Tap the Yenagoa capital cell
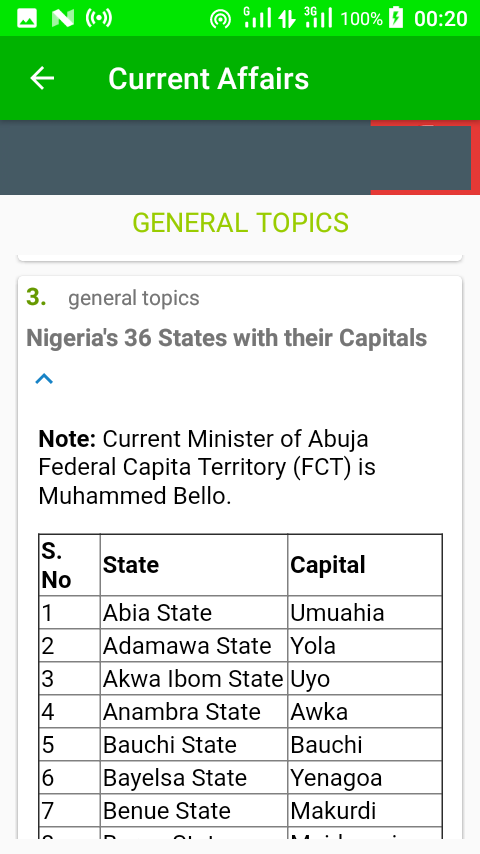 tap(364, 777)
